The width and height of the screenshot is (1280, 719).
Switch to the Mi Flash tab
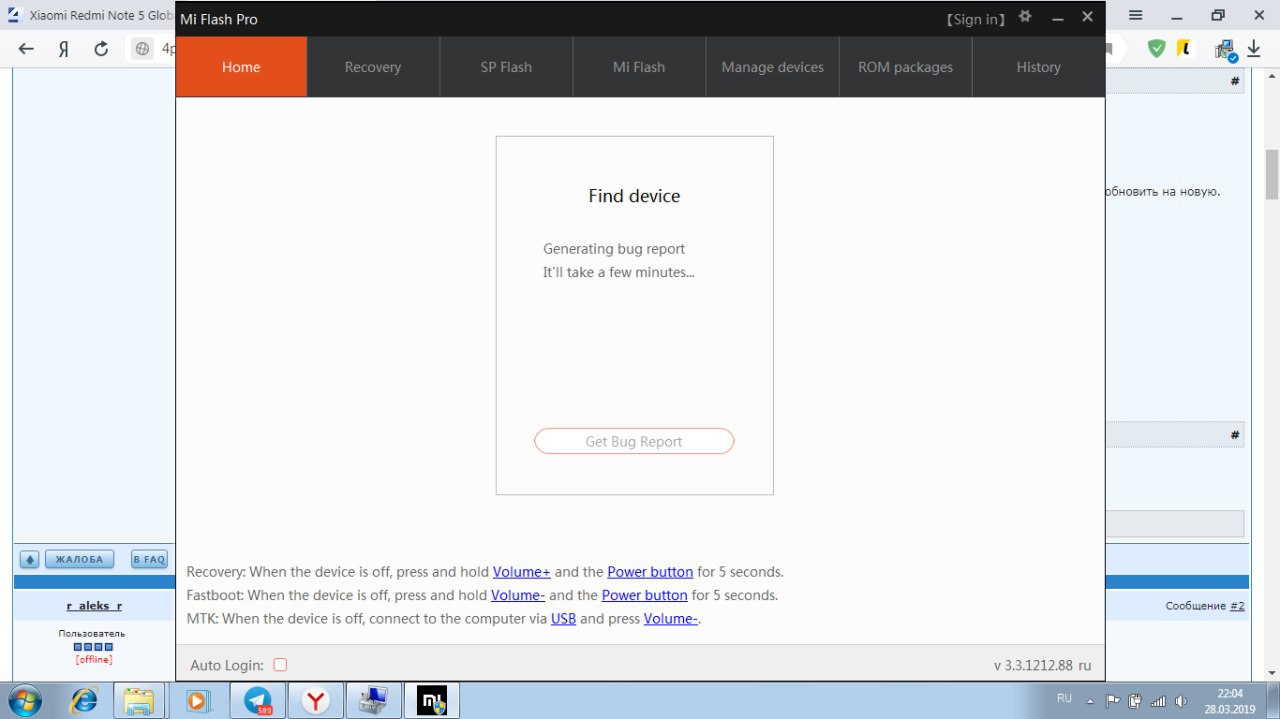pos(639,67)
